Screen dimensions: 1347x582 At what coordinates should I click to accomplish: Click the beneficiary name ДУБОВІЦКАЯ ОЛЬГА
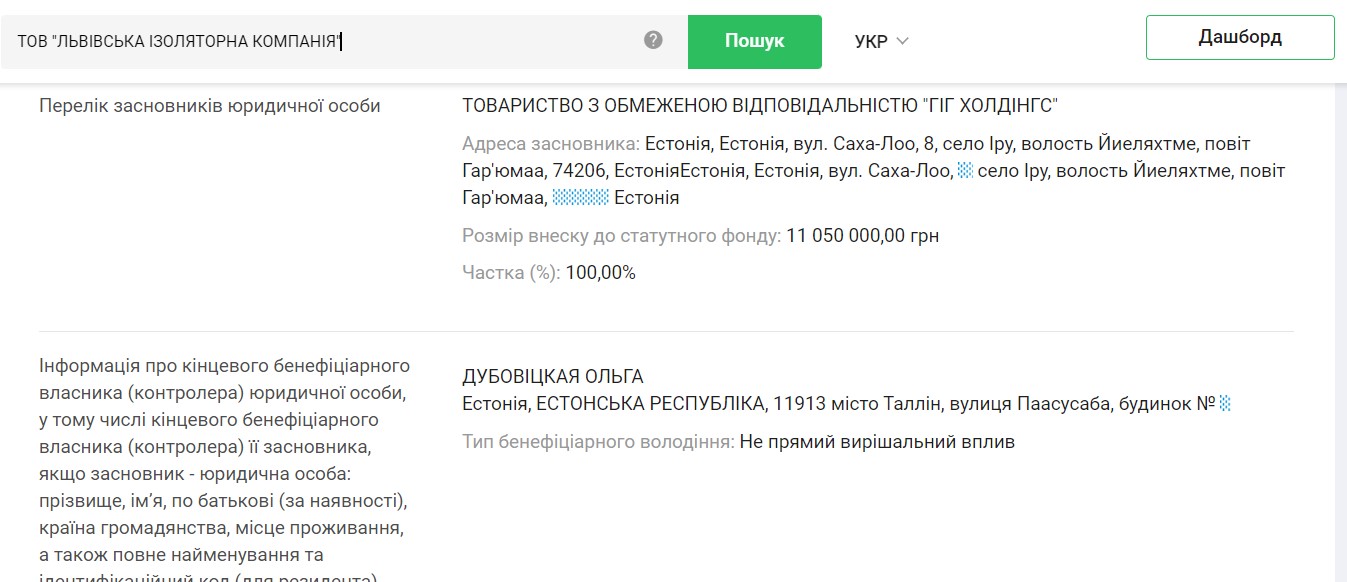point(553,377)
